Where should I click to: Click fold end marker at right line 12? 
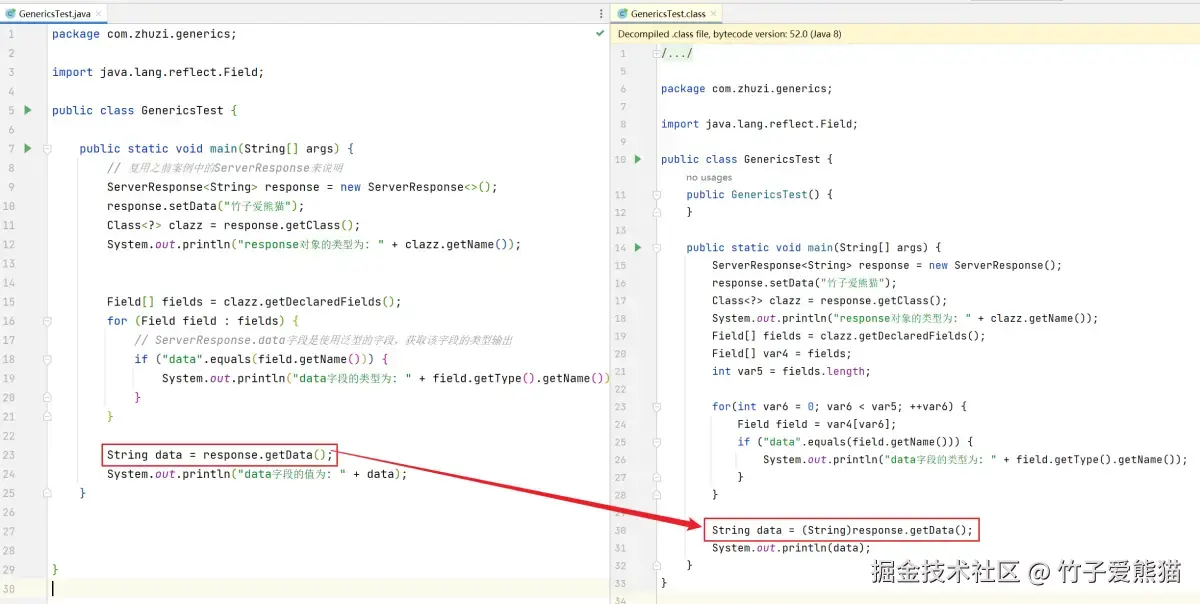coord(656,212)
